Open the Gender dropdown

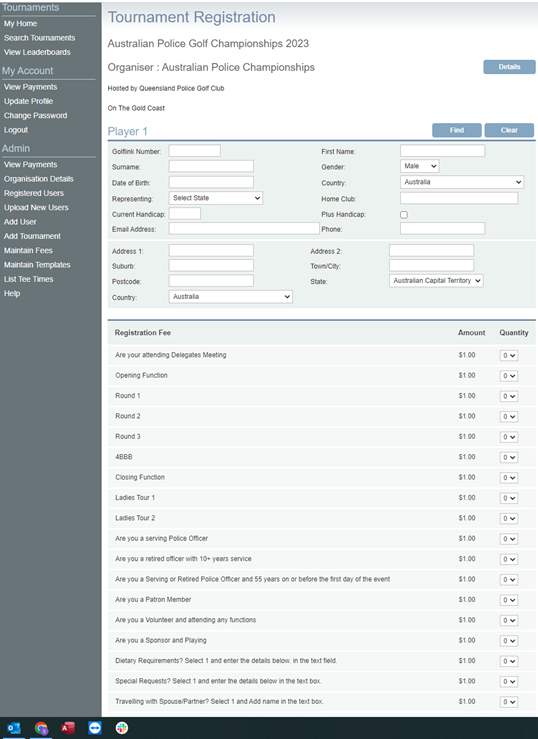tap(420, 166)
